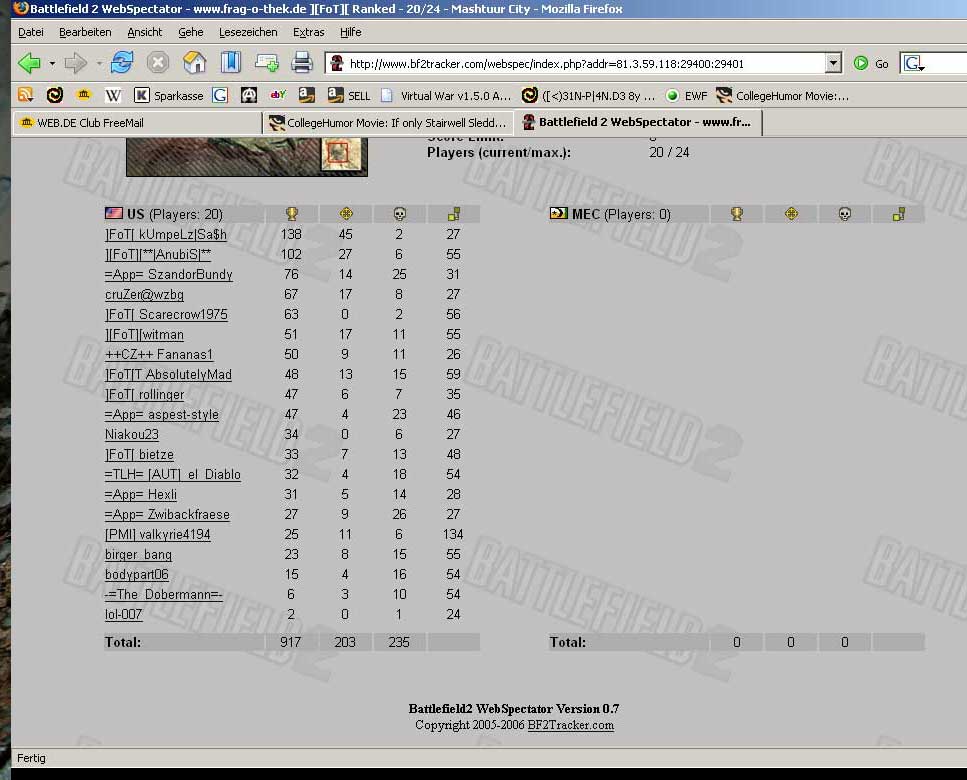The width and height of the screenshot is (967, 780).
Task: Select the Battlefield 2 WebSpectator tab
Action: [x=638, y=122]
